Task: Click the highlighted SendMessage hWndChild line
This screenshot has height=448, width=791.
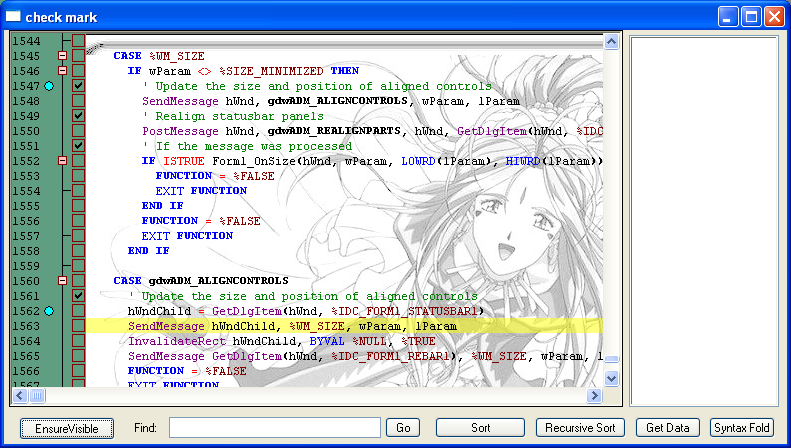Action: point(345,326)
